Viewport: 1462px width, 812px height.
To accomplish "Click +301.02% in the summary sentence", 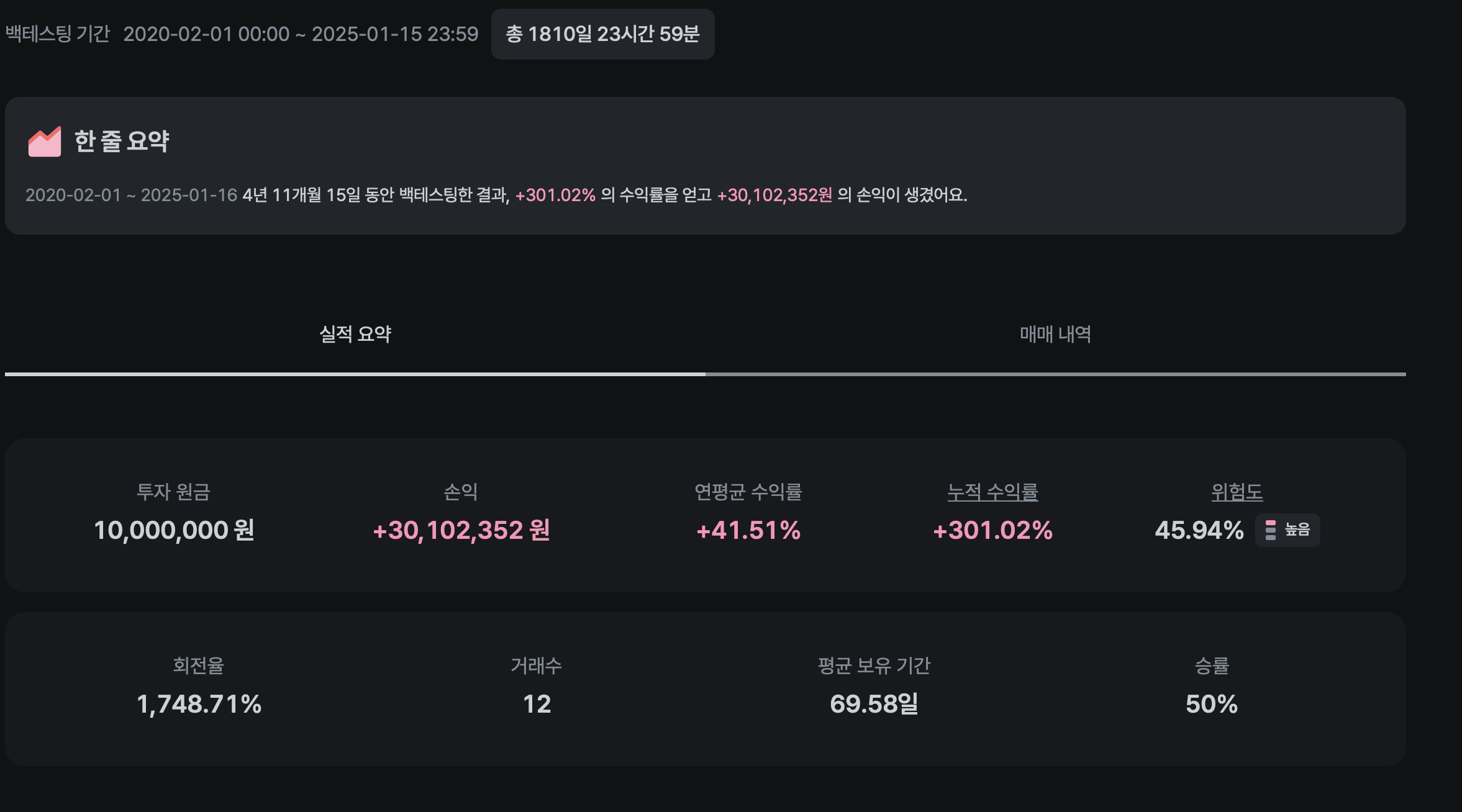I will point(555,196).
